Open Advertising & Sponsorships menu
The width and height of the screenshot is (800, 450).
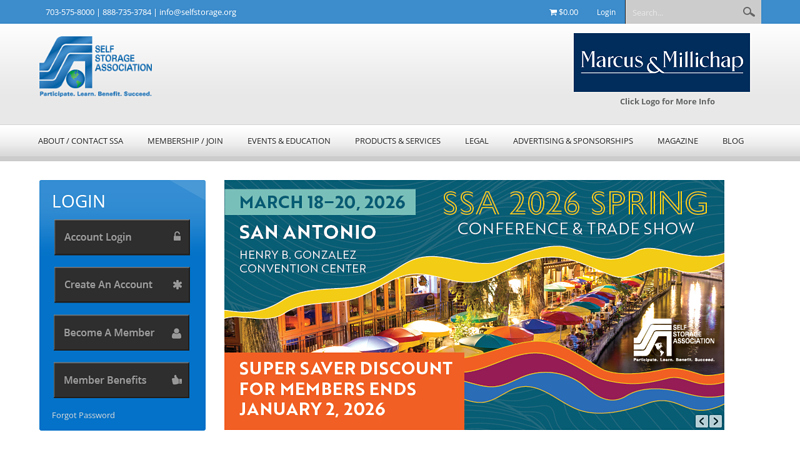[573, 141]
